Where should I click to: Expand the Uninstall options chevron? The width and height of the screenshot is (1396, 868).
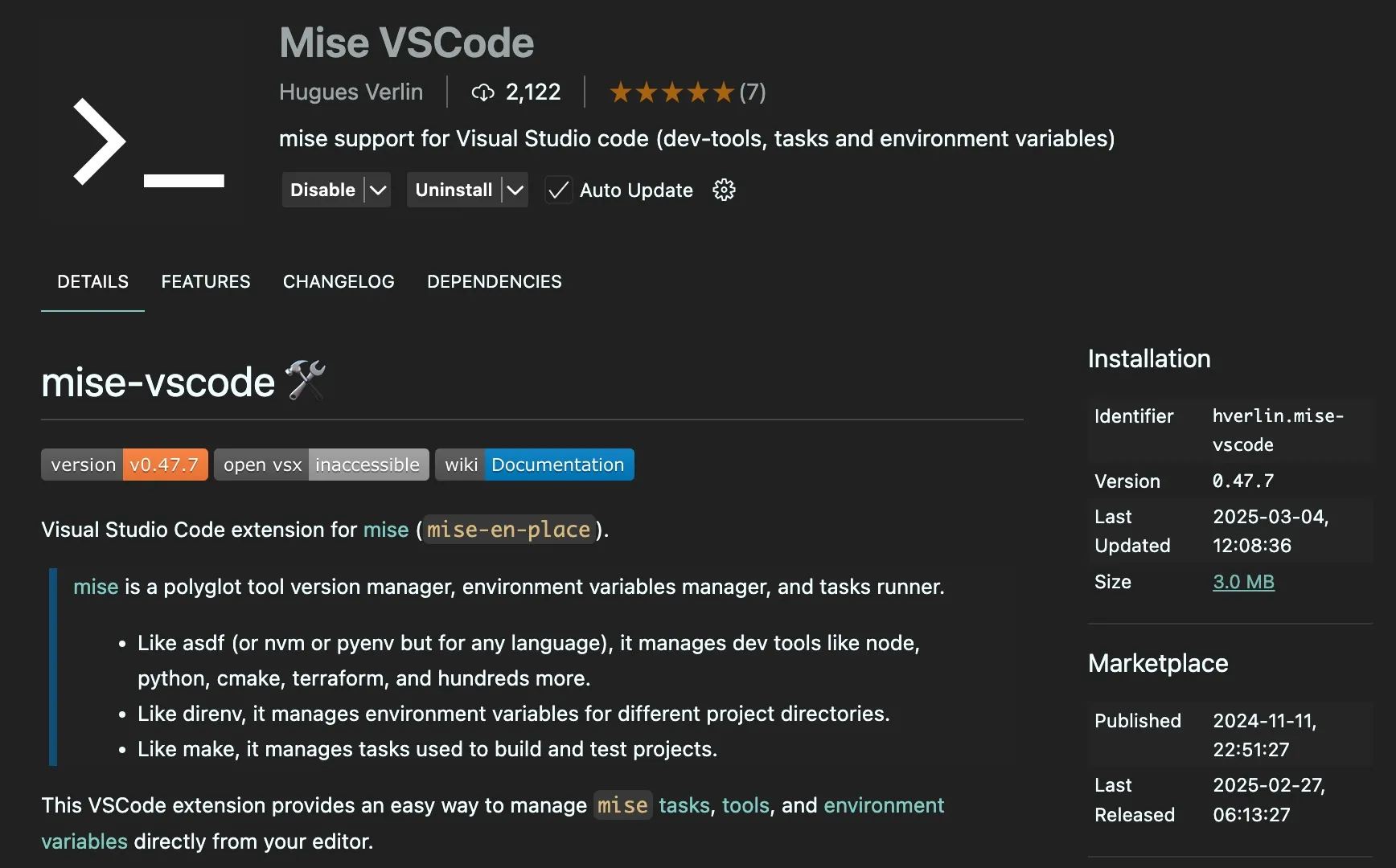click(515, 190)
